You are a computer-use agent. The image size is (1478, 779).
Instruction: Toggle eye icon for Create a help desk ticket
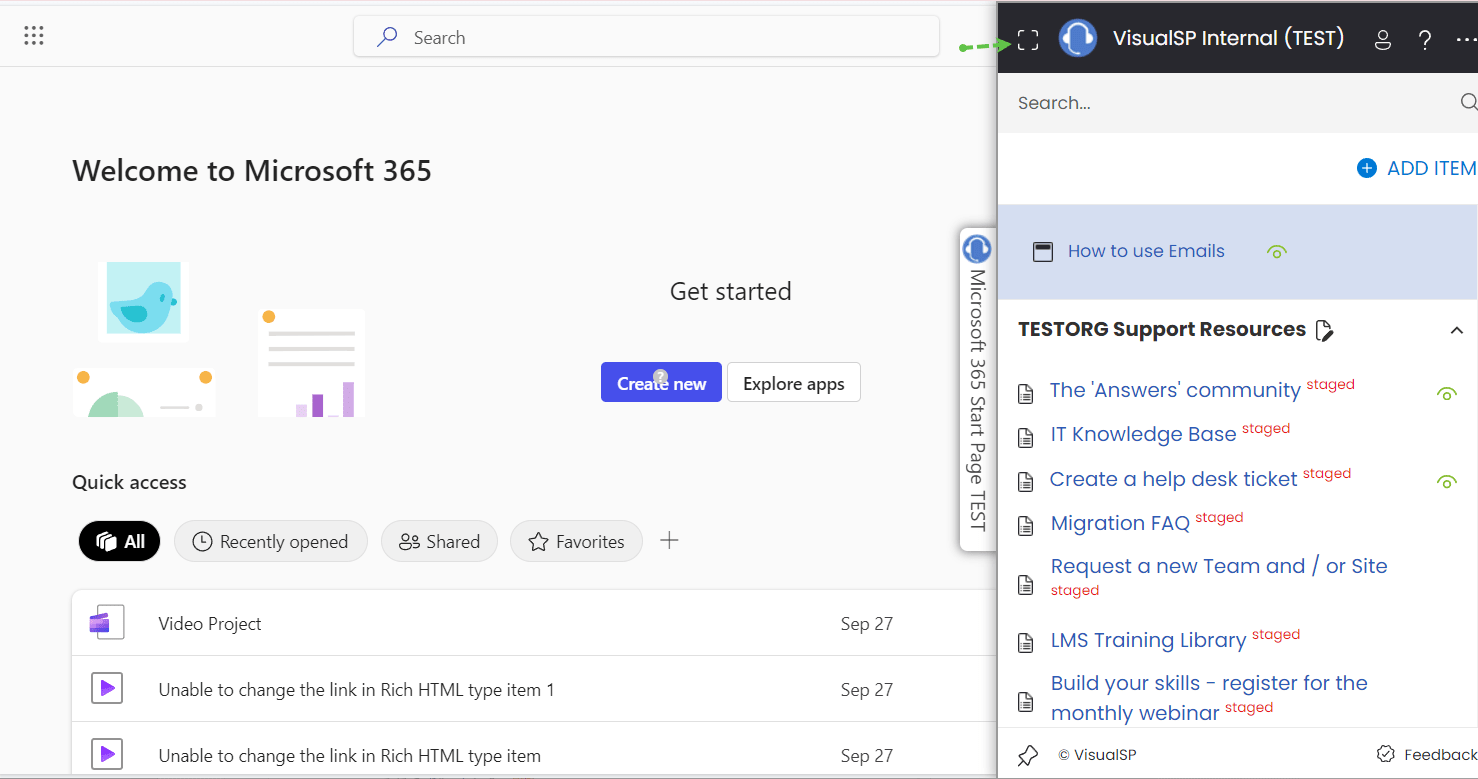1446,482
